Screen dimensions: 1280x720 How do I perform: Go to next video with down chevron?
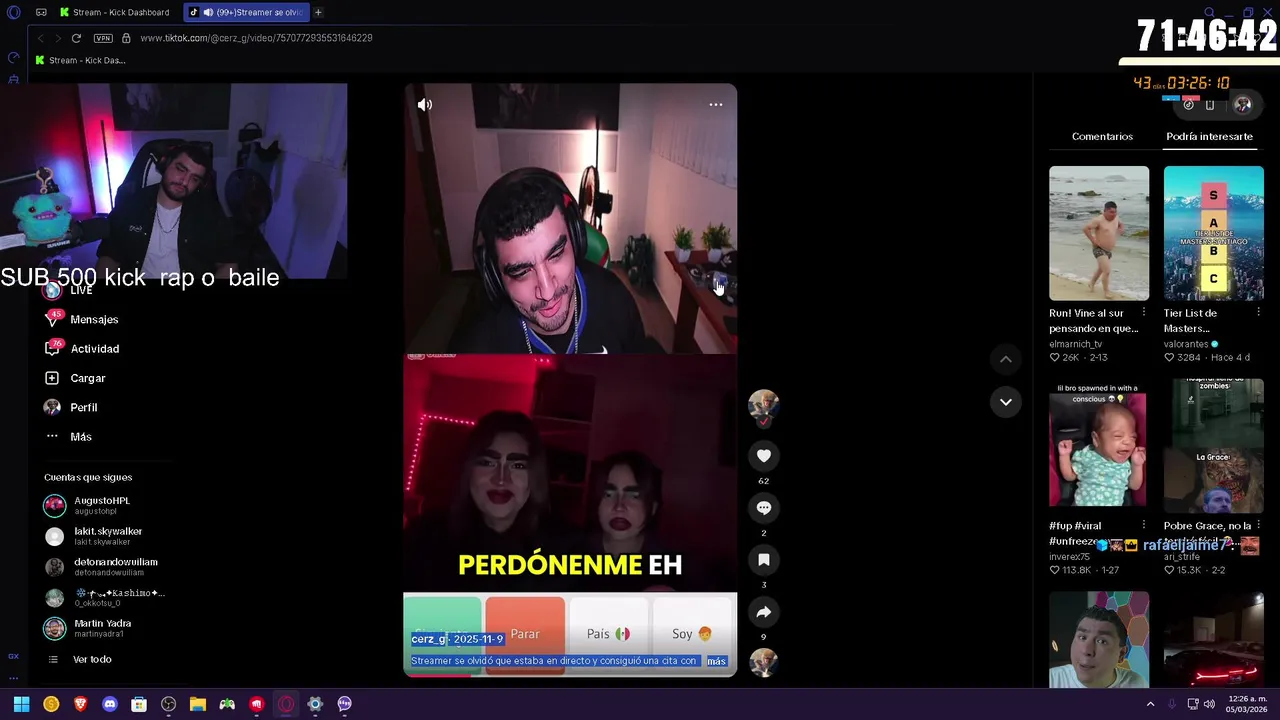[x=1006, y=402]
